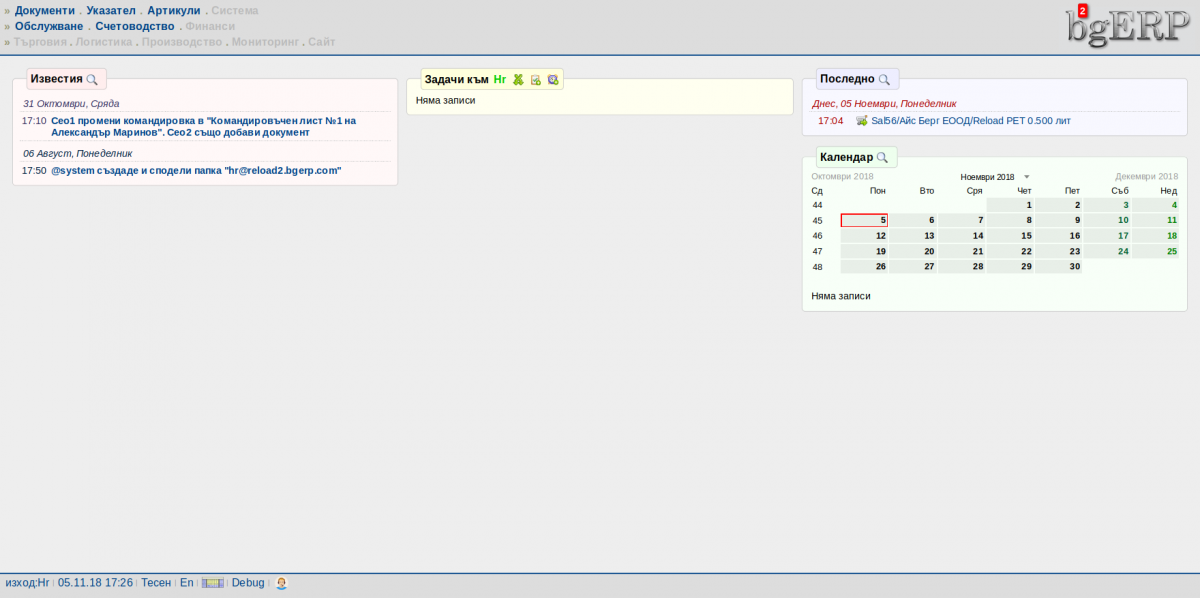Open Debug link in footer

click(x=248, y=582)
